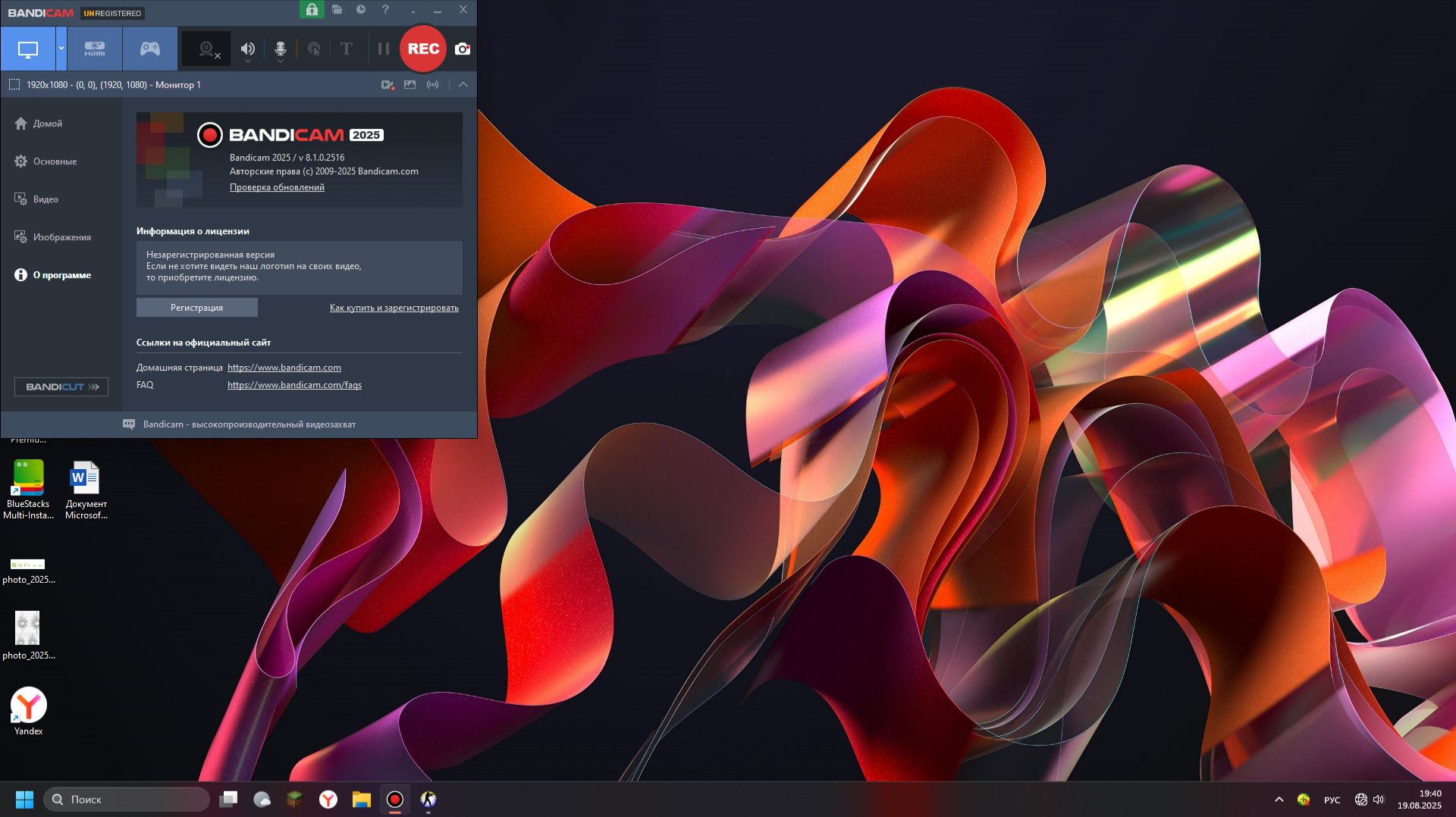This screenshot has width=1456, height=817.
Task: Open Bandicam help question mark icon
Action: [x=385, y=10]
